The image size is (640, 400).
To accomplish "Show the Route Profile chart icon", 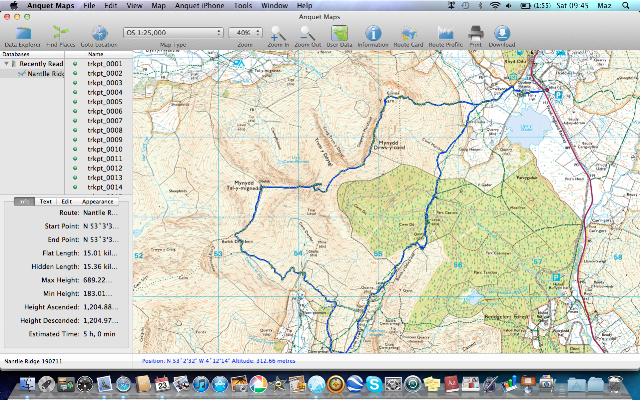I will pos(445,33).
